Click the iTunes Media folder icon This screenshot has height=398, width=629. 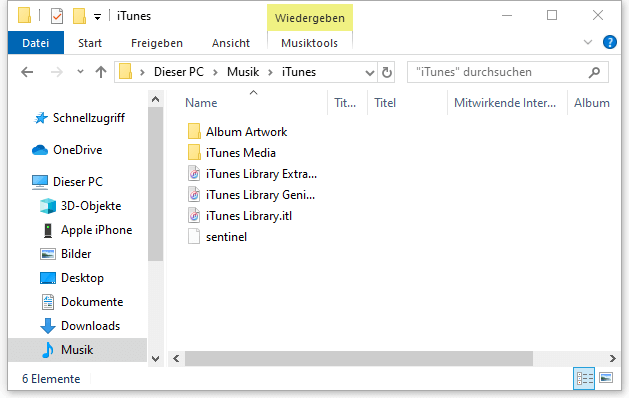tap(194, 153)
